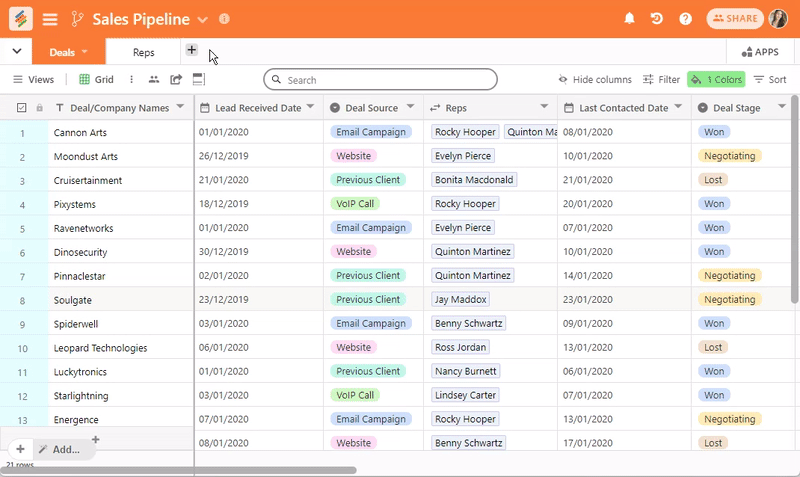800x477 pixels.
Task: Open the Sort option
Action: pos(770,80)
